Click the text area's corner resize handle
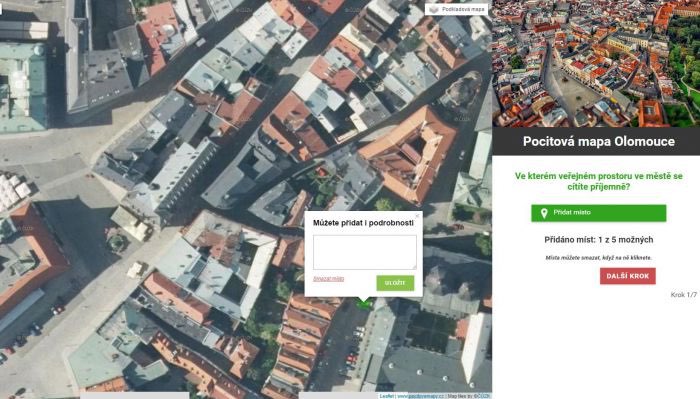Screen dimensions: 700x399 tap(414, 267)
